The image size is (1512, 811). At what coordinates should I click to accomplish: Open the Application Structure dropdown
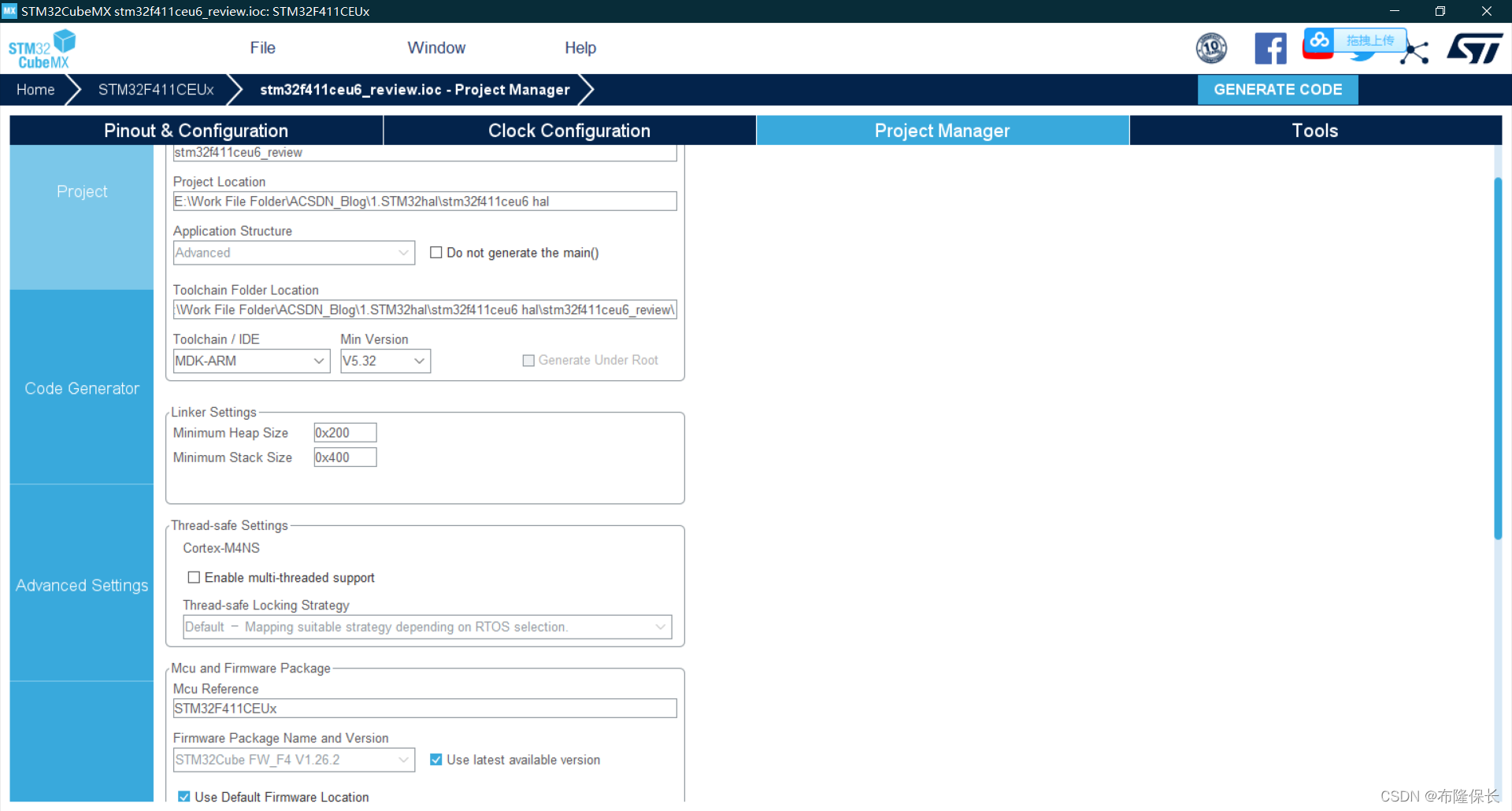(294, 253)
